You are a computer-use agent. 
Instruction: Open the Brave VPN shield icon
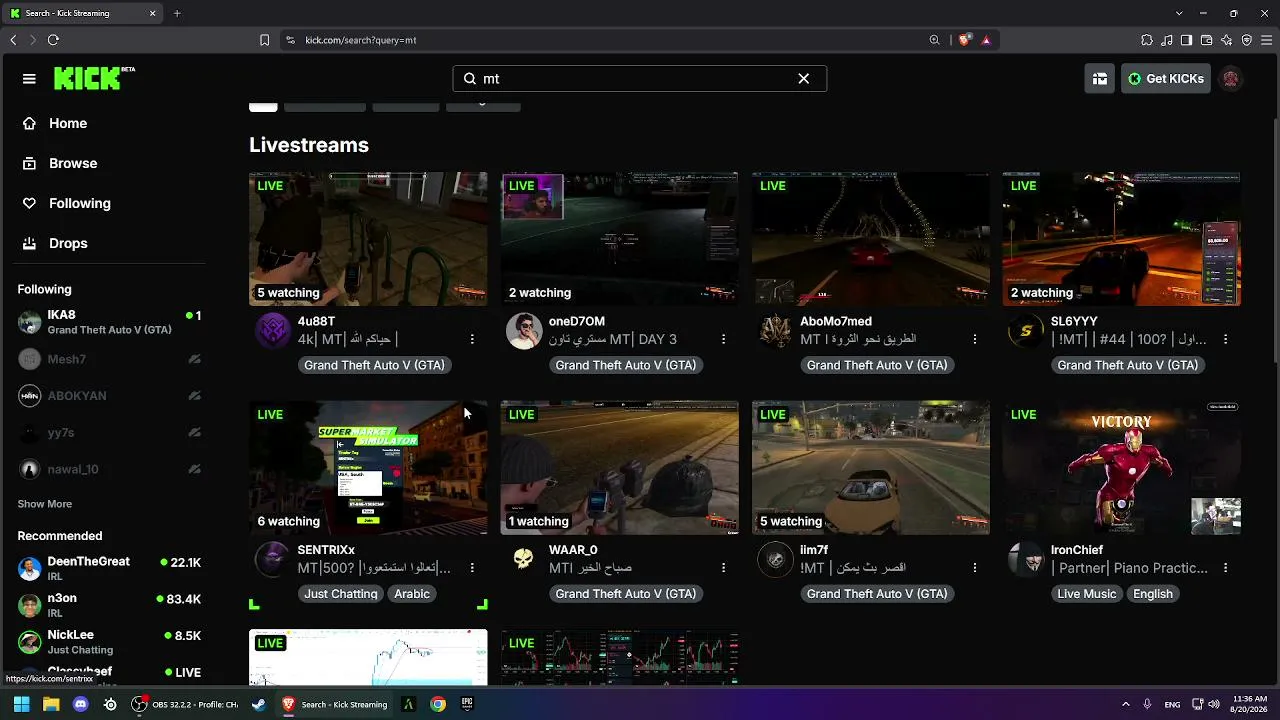coord(1247,40)
